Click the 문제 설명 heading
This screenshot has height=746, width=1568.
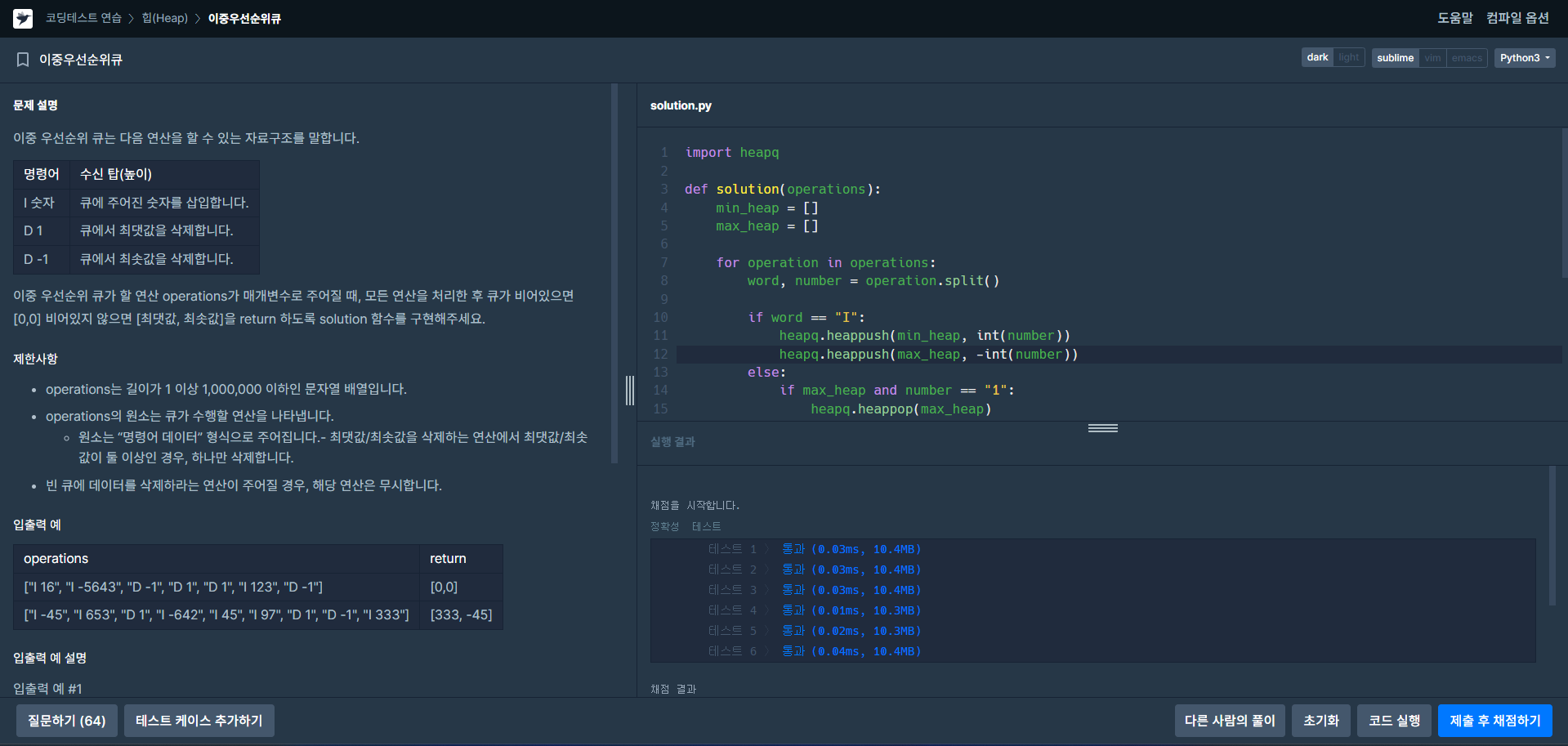pos(35,105)
